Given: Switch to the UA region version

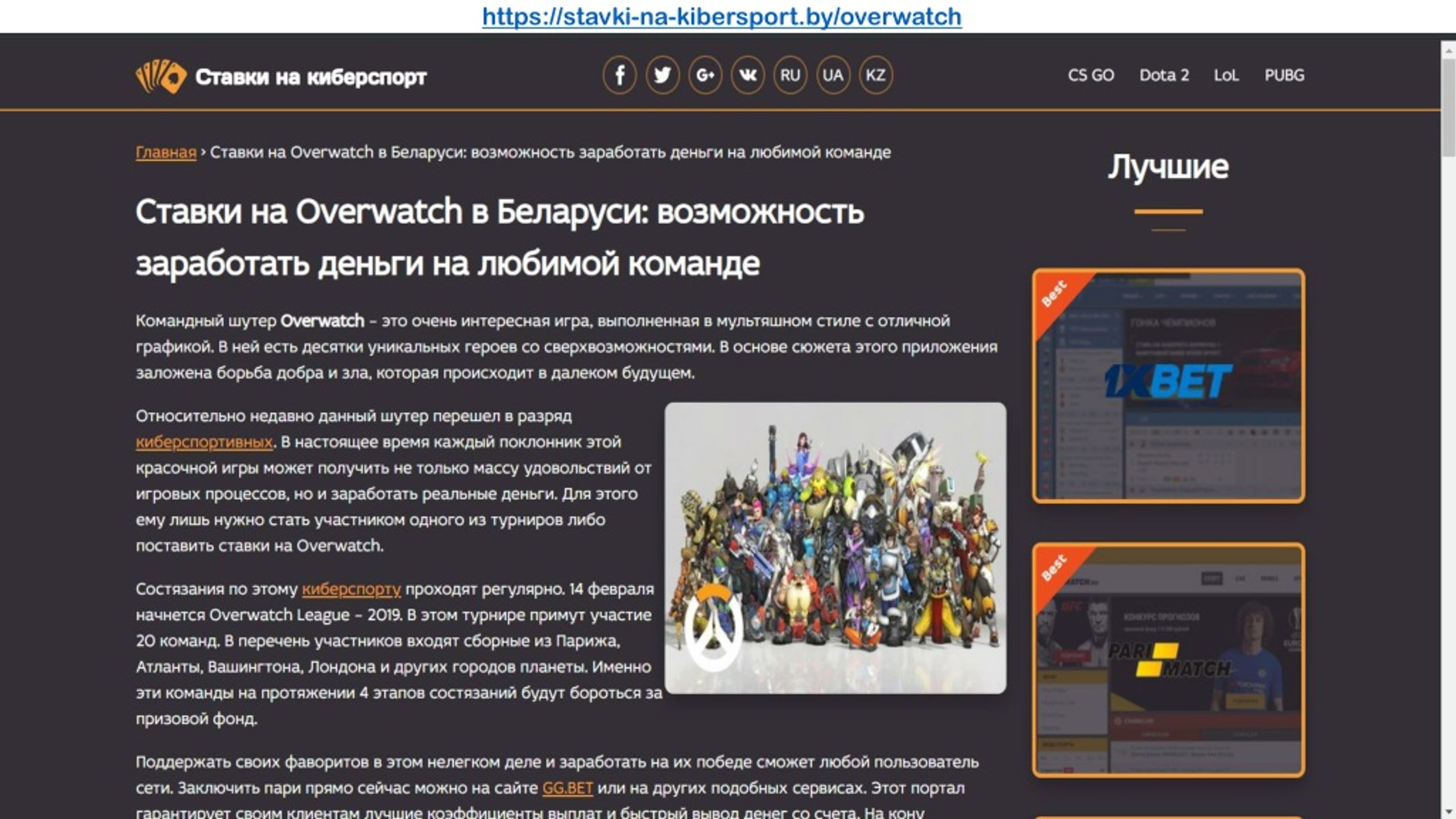Looking at the screenshot, I should click(x=833, y=75).
